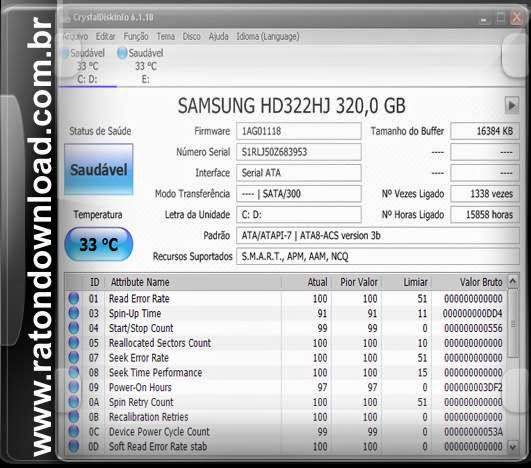The image size is (531, 468).
Task: Click status orb of Seek Time Performance row
Action: (73, 372)
